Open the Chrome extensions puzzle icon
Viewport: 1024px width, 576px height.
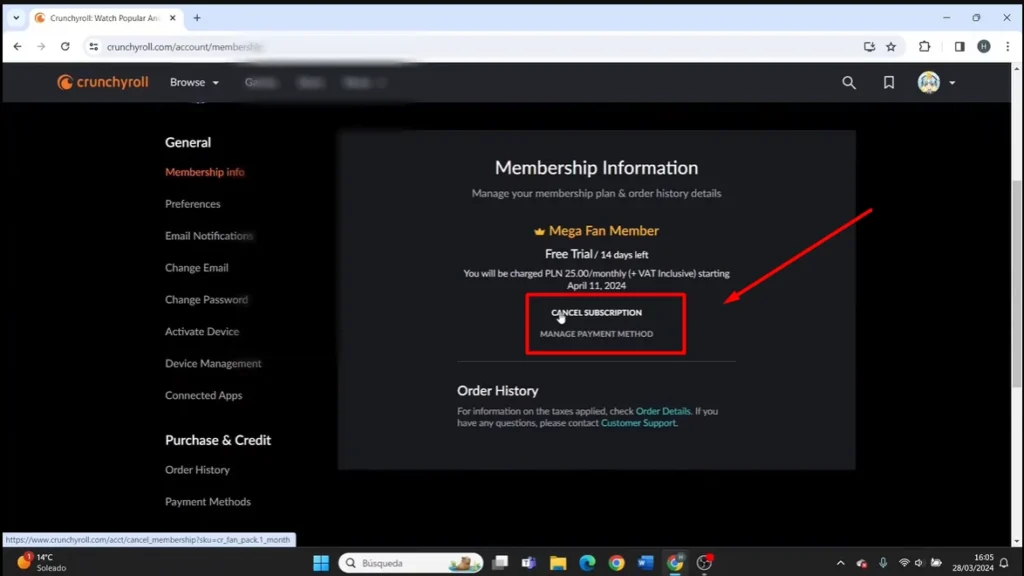tap(924, 46)
